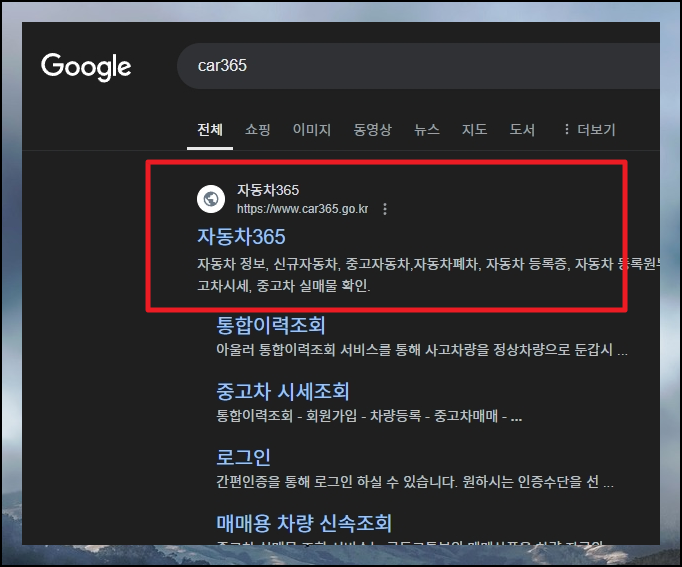Viewport: 682px width, 567px height.
Task: Click the small 자동차365 site name
Action: (268, 190)
